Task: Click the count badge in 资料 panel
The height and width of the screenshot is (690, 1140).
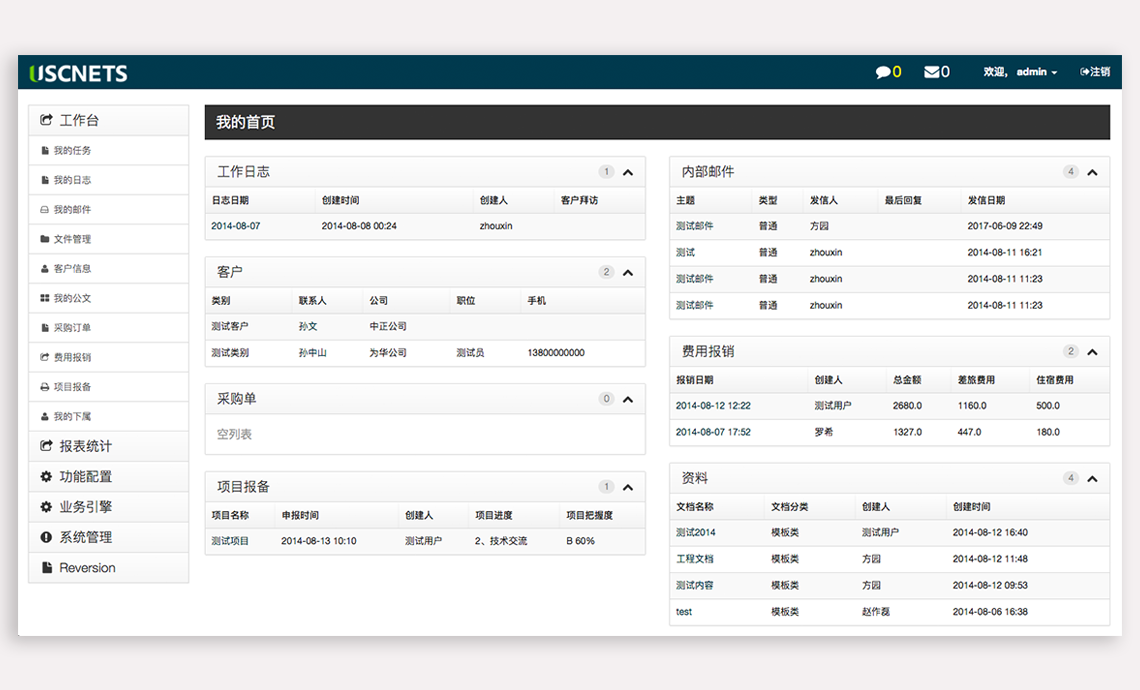Action: tap(1070, 478)
